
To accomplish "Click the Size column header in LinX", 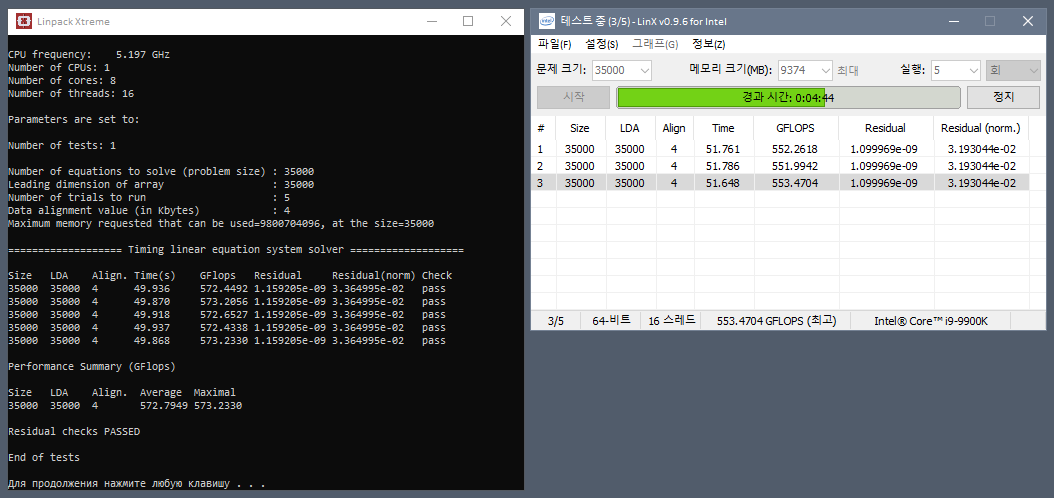I will [579, 128].
